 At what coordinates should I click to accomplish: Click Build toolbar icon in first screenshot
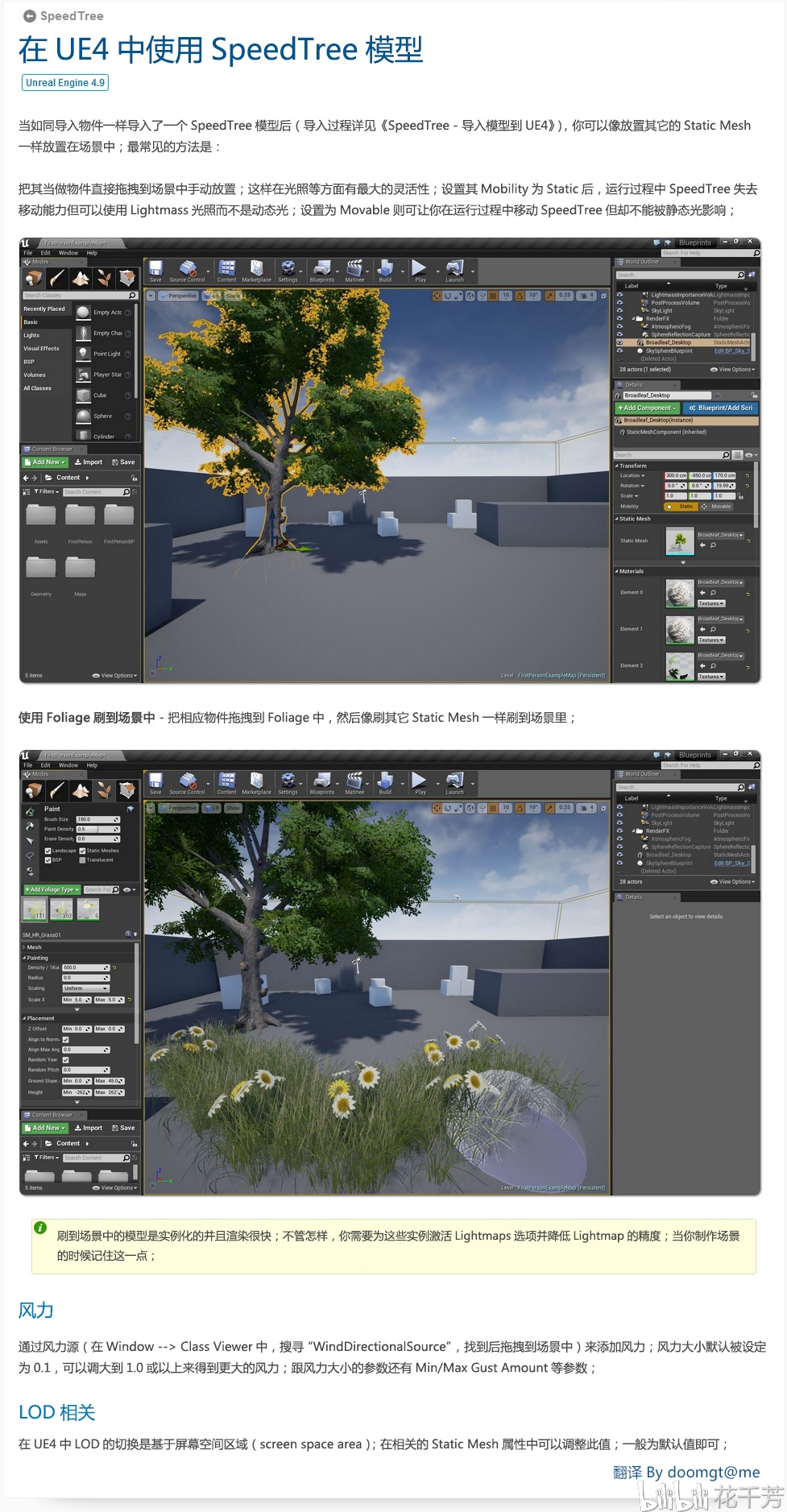click(x=385, y=271)
